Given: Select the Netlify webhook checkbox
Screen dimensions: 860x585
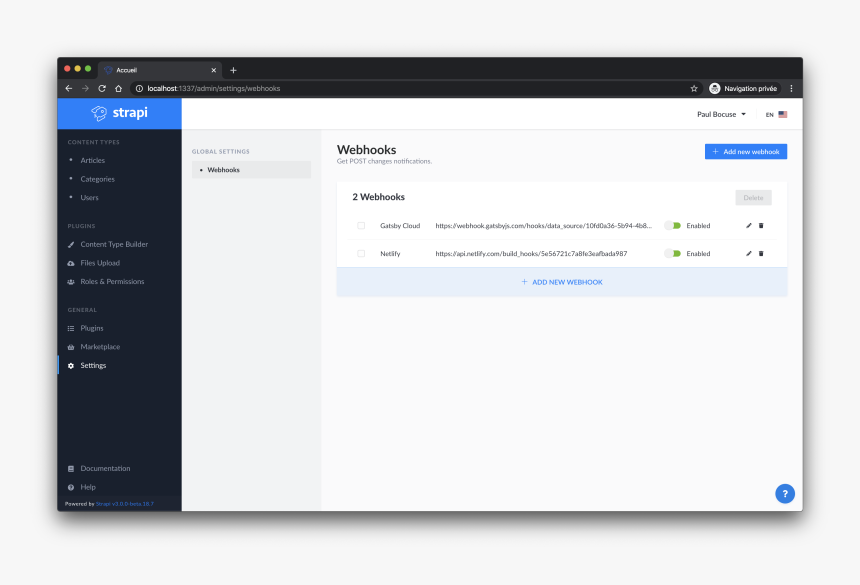Looking at the screenshot, I should click(x=361, y=253).
